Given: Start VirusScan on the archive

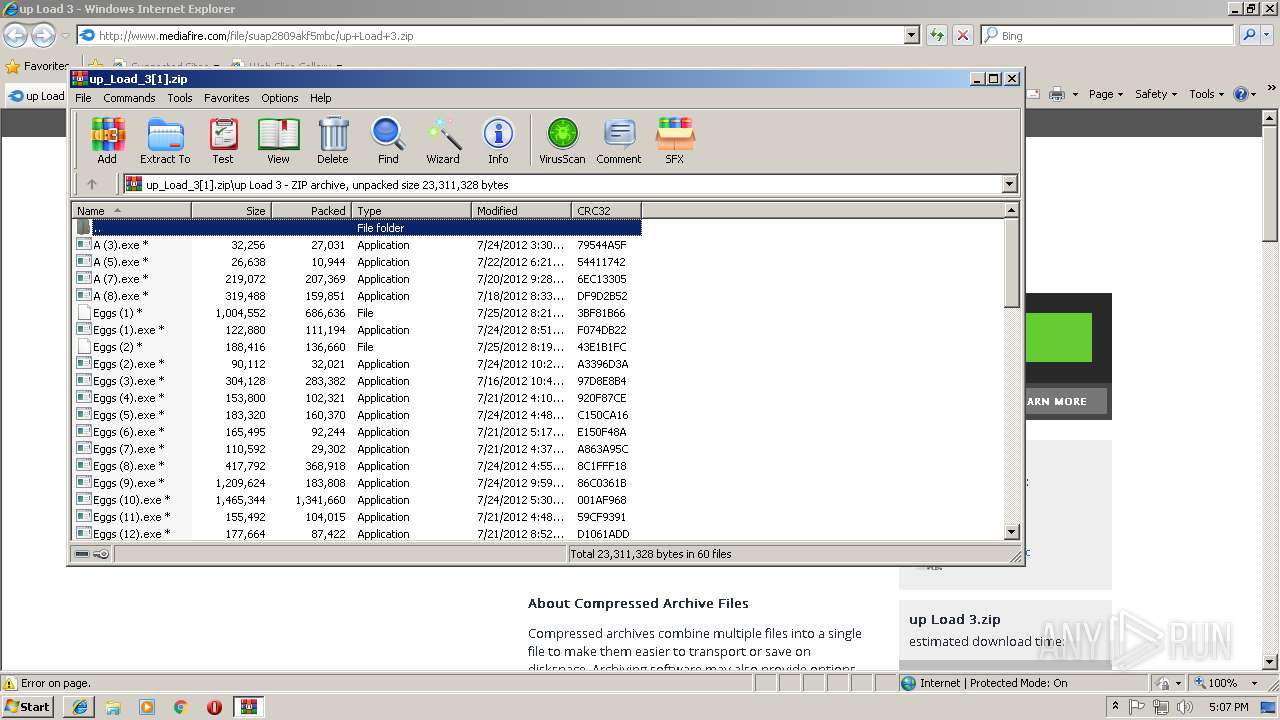Looking at the screenshot, I should tap(562, 140).
